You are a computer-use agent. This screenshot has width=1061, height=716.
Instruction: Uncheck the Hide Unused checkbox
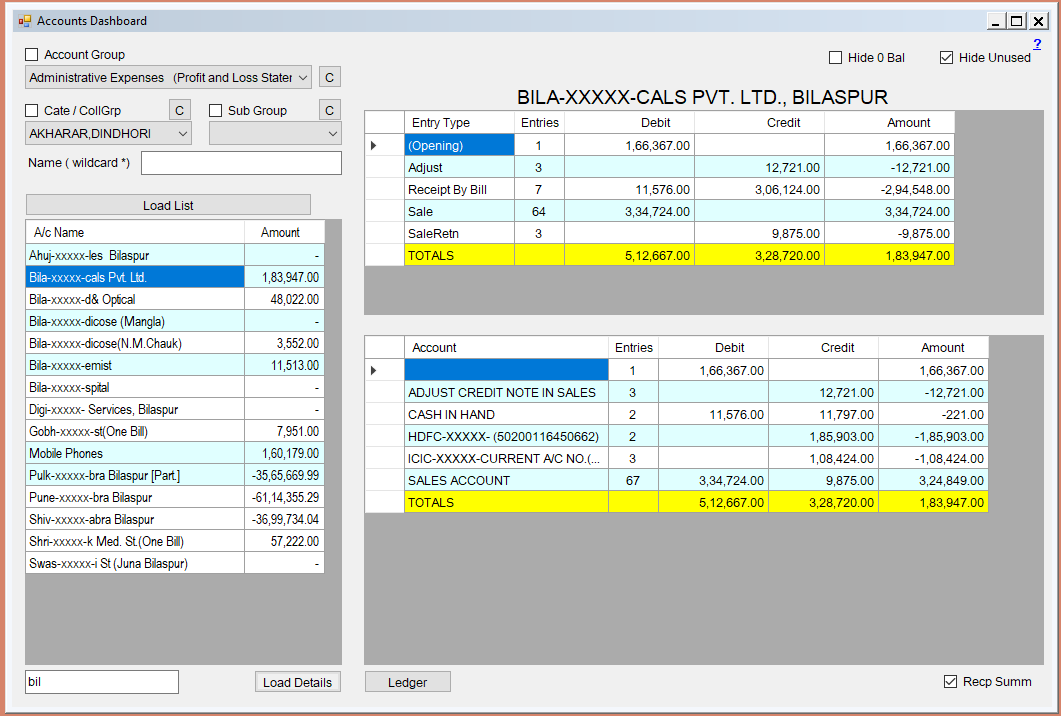(x=947, y=58)
